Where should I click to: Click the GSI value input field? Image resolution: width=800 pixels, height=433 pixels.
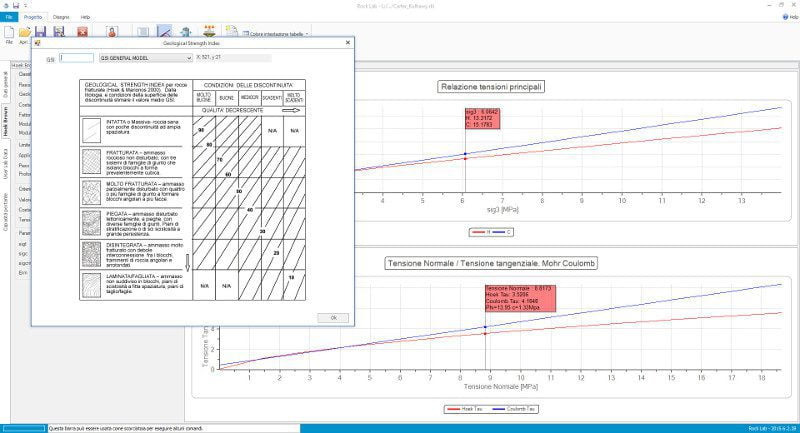[x=78, y=58]
